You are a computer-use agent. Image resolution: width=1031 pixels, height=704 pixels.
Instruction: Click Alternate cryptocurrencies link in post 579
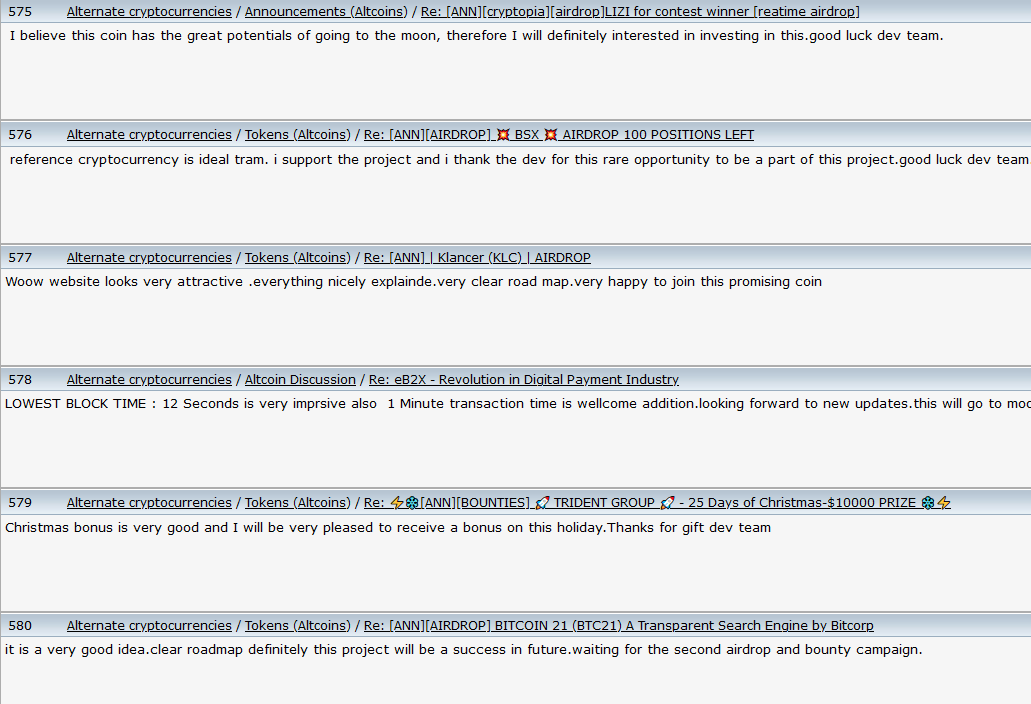(x=149, y=503)
